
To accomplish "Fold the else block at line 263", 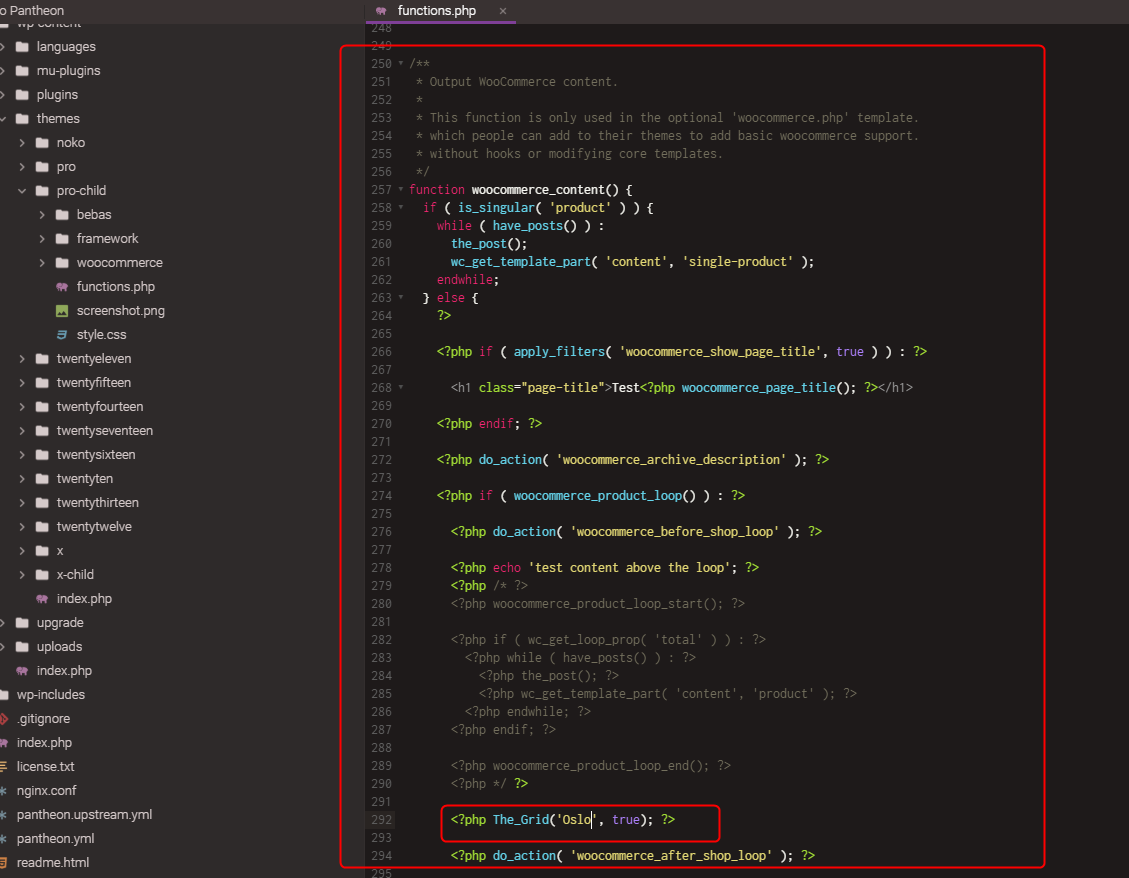I will pyautogui.click(x=401, y=297).
